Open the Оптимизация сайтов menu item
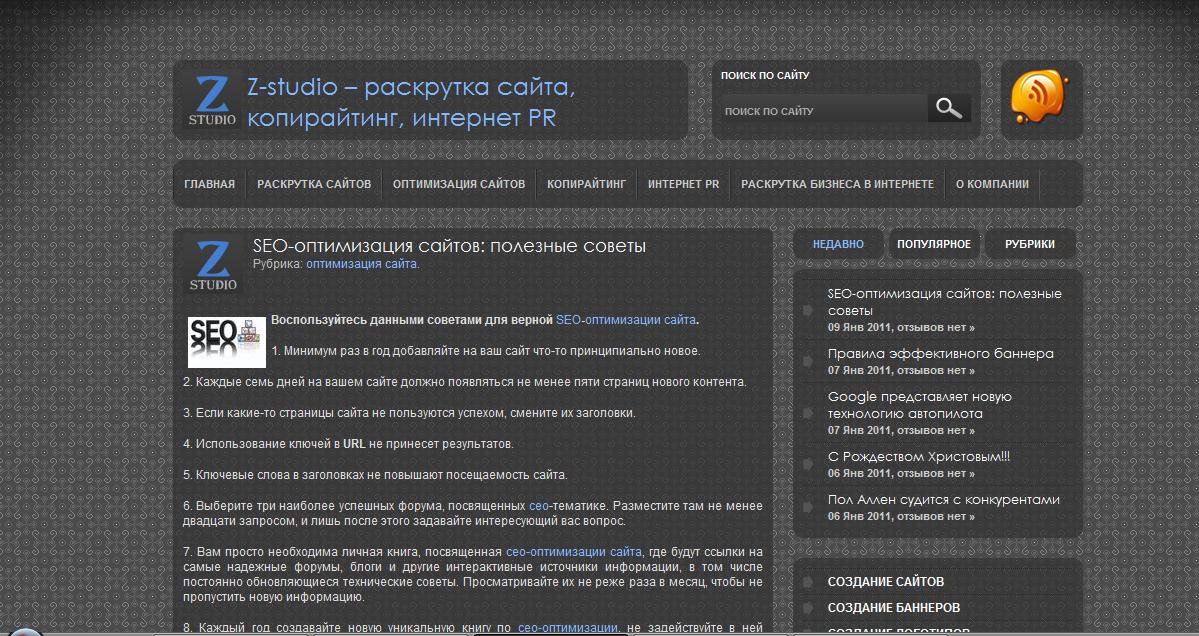Viewport: 1199px width, 636px height. coord(459,184)
